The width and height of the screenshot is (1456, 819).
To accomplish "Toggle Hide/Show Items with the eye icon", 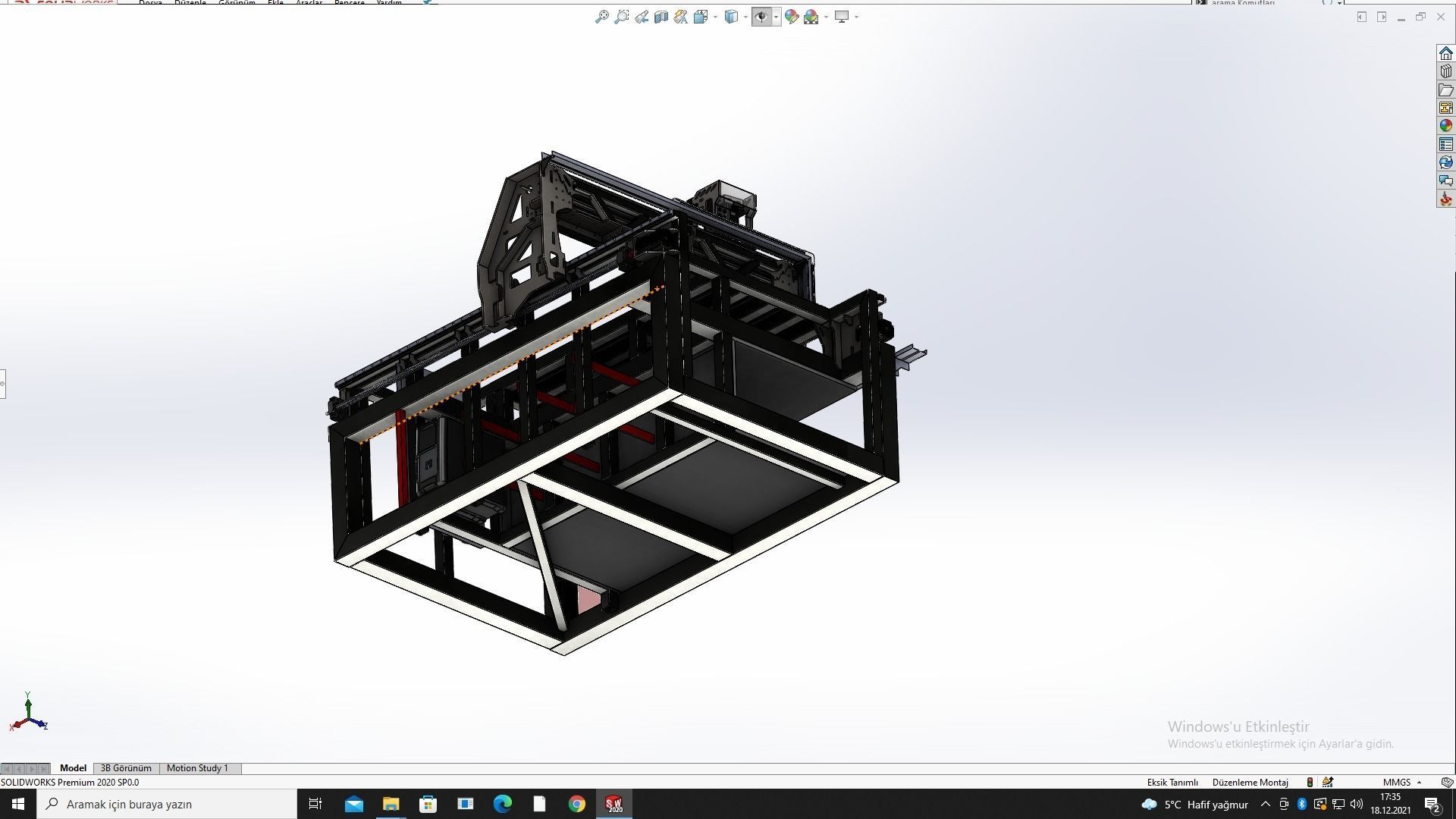I will (x=762, y=17).
